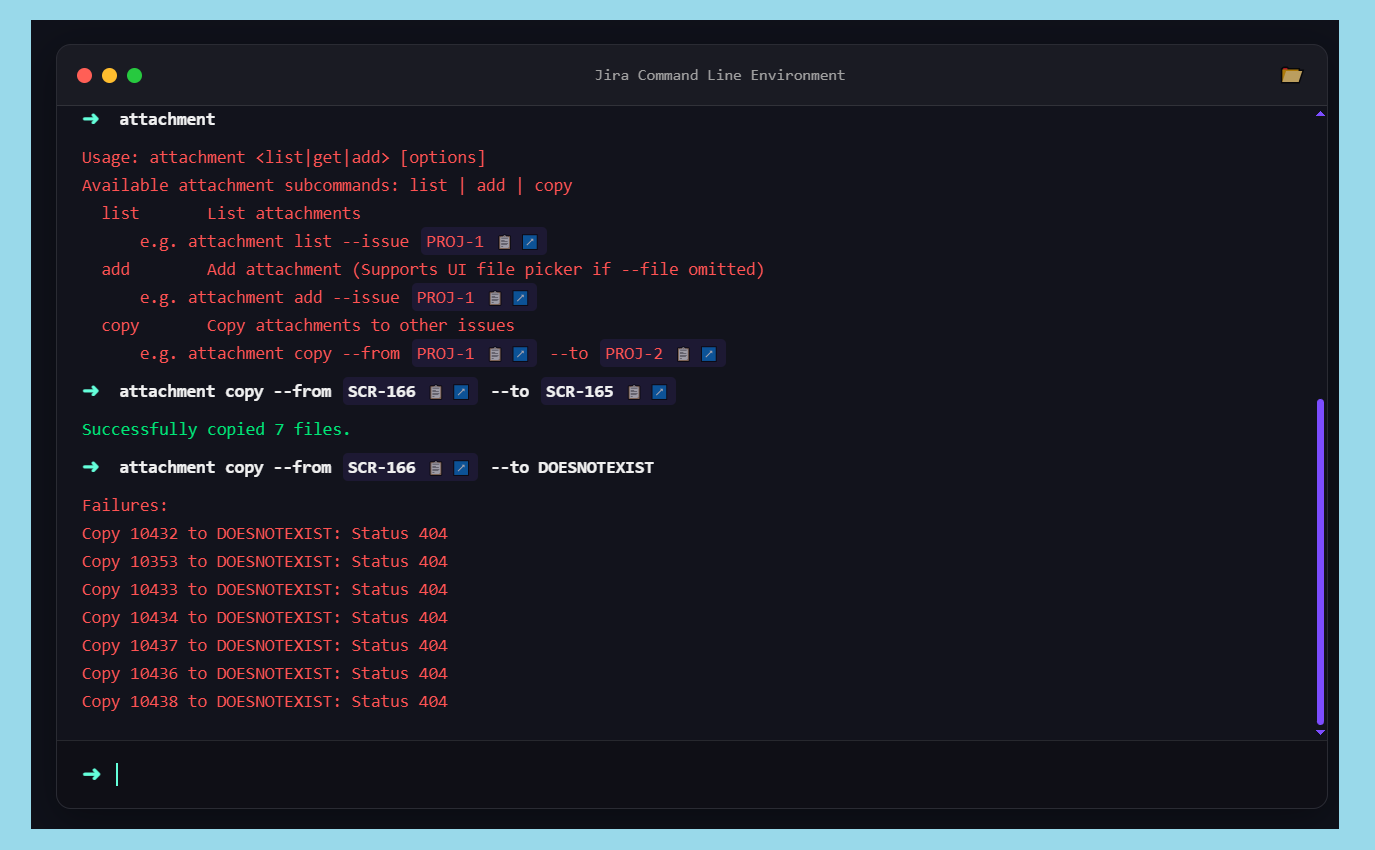Click the 'Copy 10432 to DOESNOTEXIST' error line

coord(265,534)
